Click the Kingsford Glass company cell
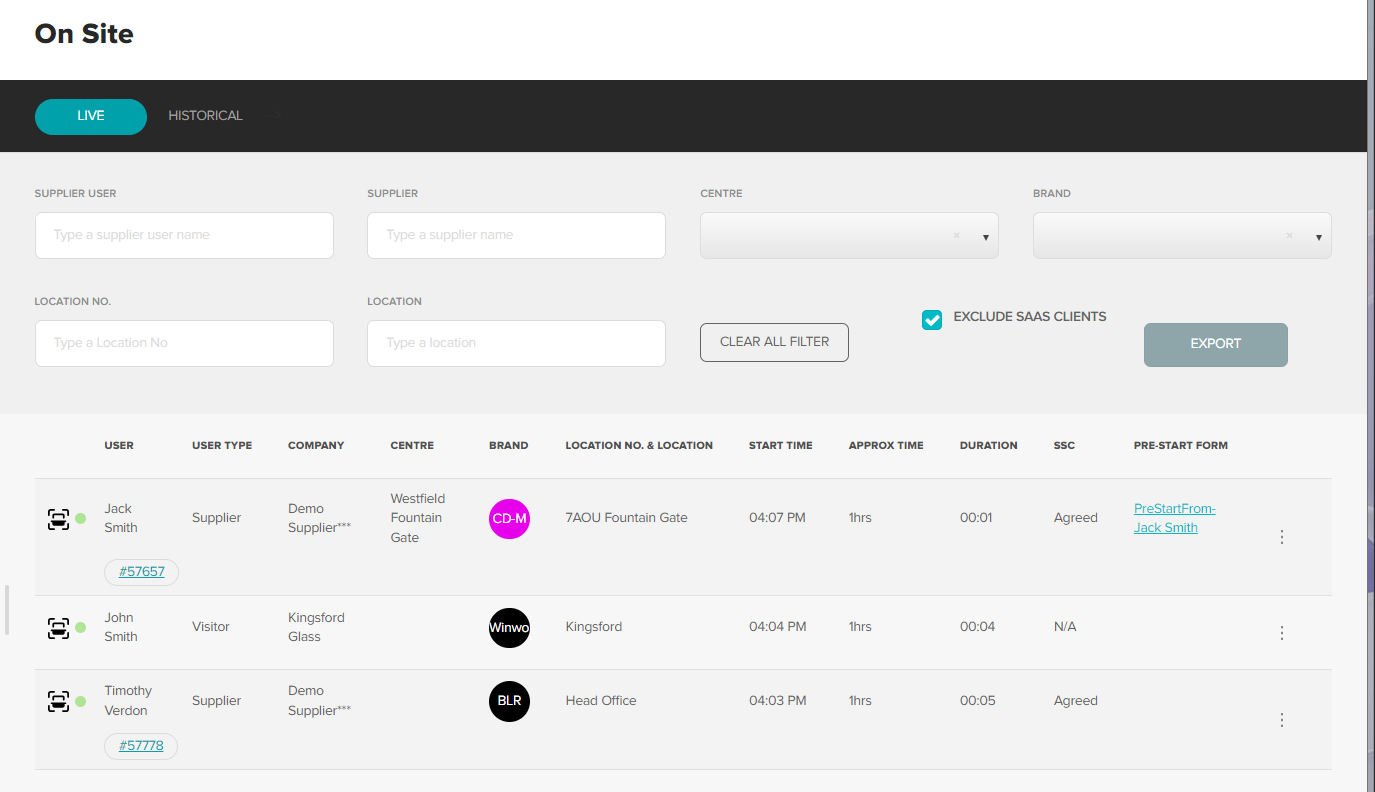This screenshot has height=792, width=1375. click(316, 627)
